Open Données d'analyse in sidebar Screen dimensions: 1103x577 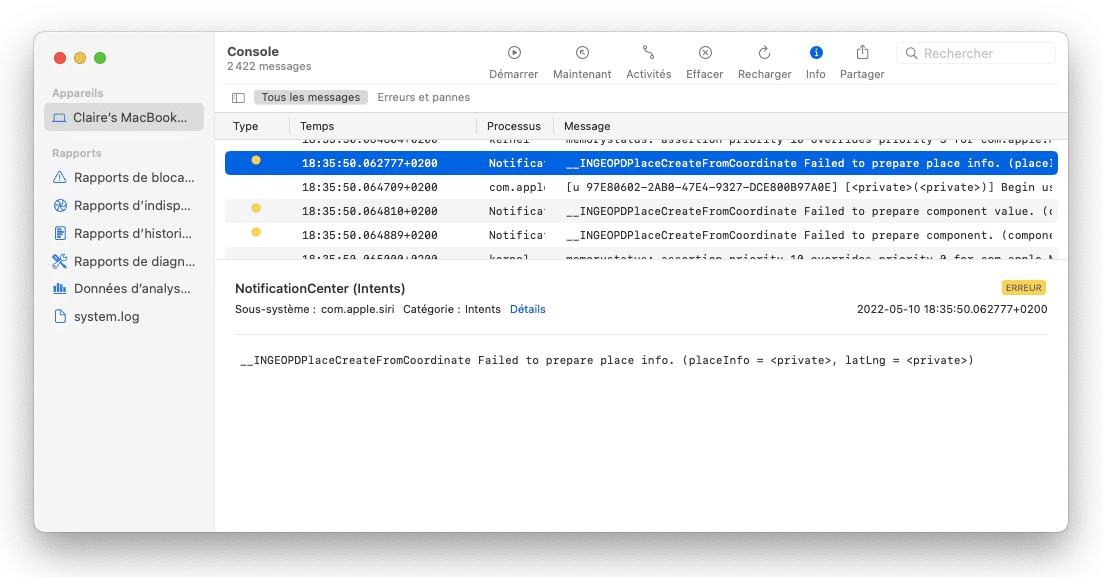(124, 289)
